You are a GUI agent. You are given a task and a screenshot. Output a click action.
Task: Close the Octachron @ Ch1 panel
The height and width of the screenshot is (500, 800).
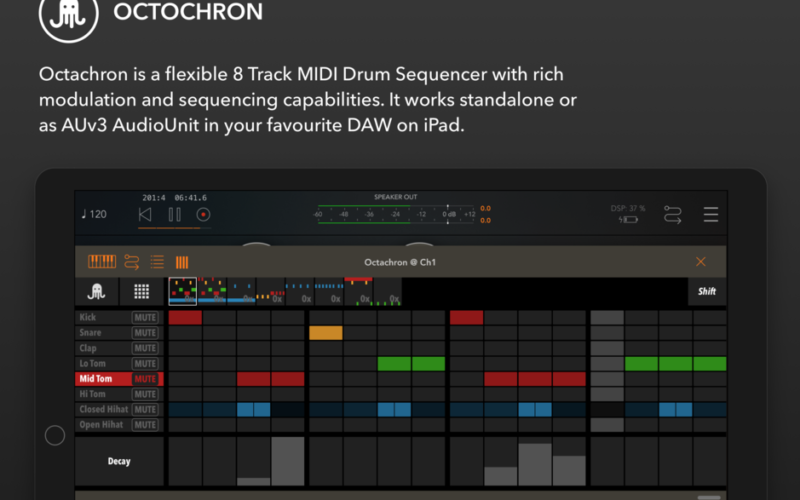(x=701, y=262)
